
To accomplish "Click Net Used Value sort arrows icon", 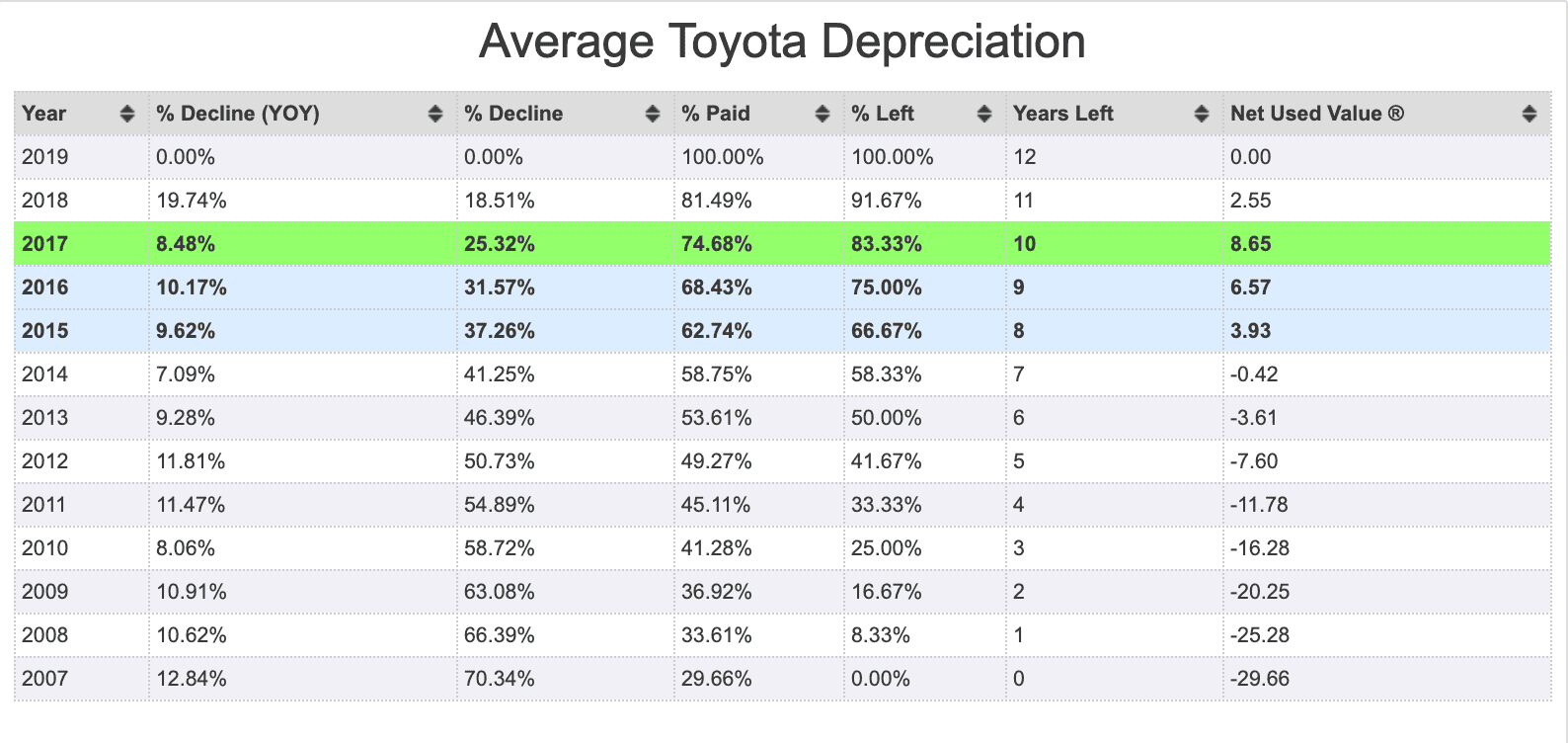I will click(1529, 114).
